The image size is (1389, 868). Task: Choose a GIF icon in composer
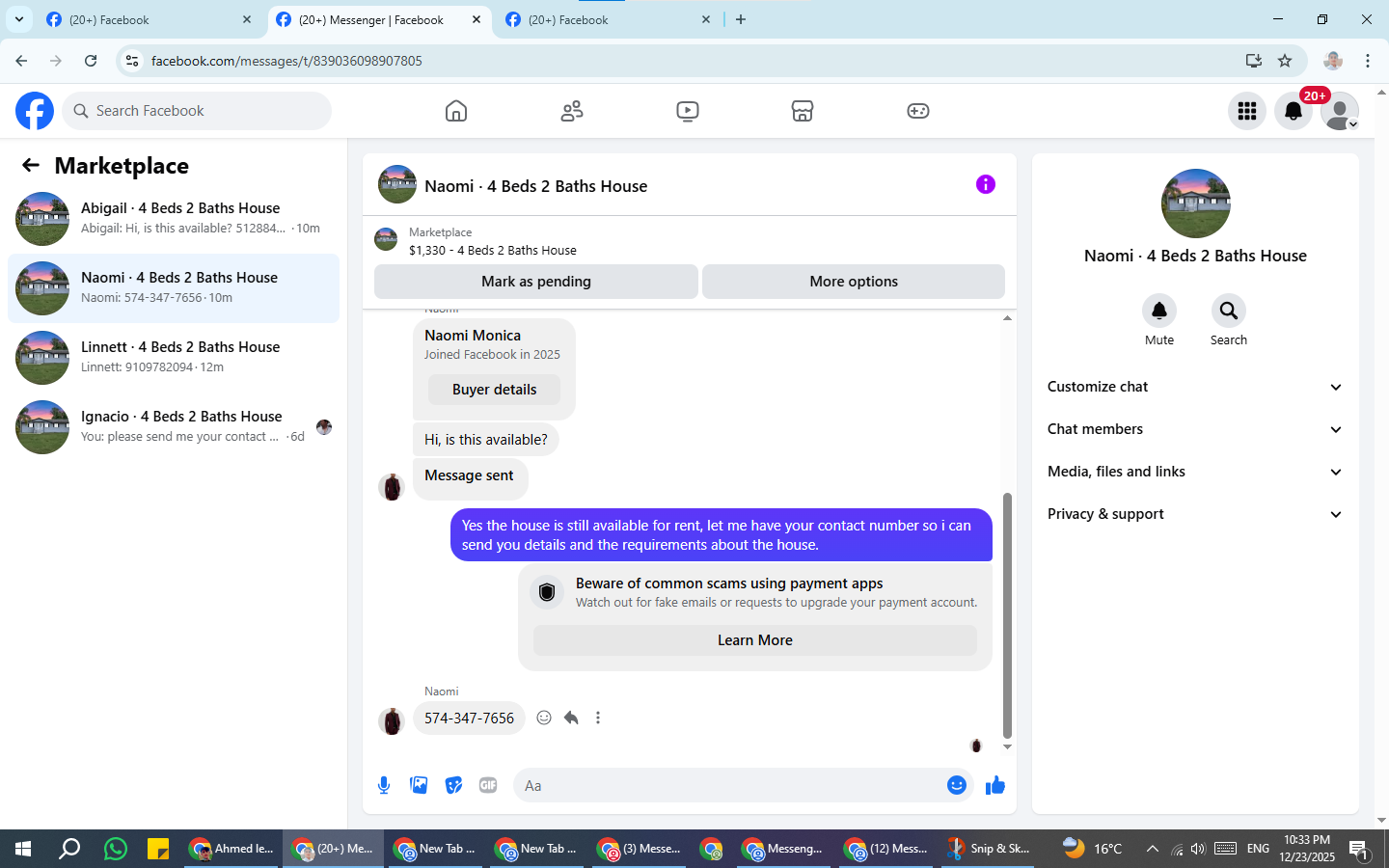[x=488, y=785]
